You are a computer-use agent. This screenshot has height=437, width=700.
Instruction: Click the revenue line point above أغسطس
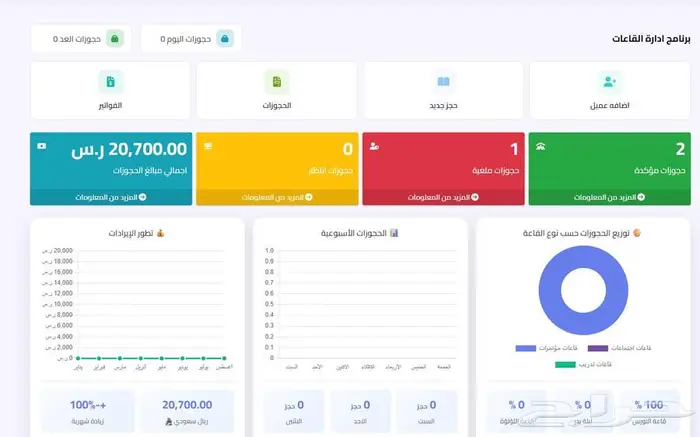pyautogui.click(x=224, y=358)
